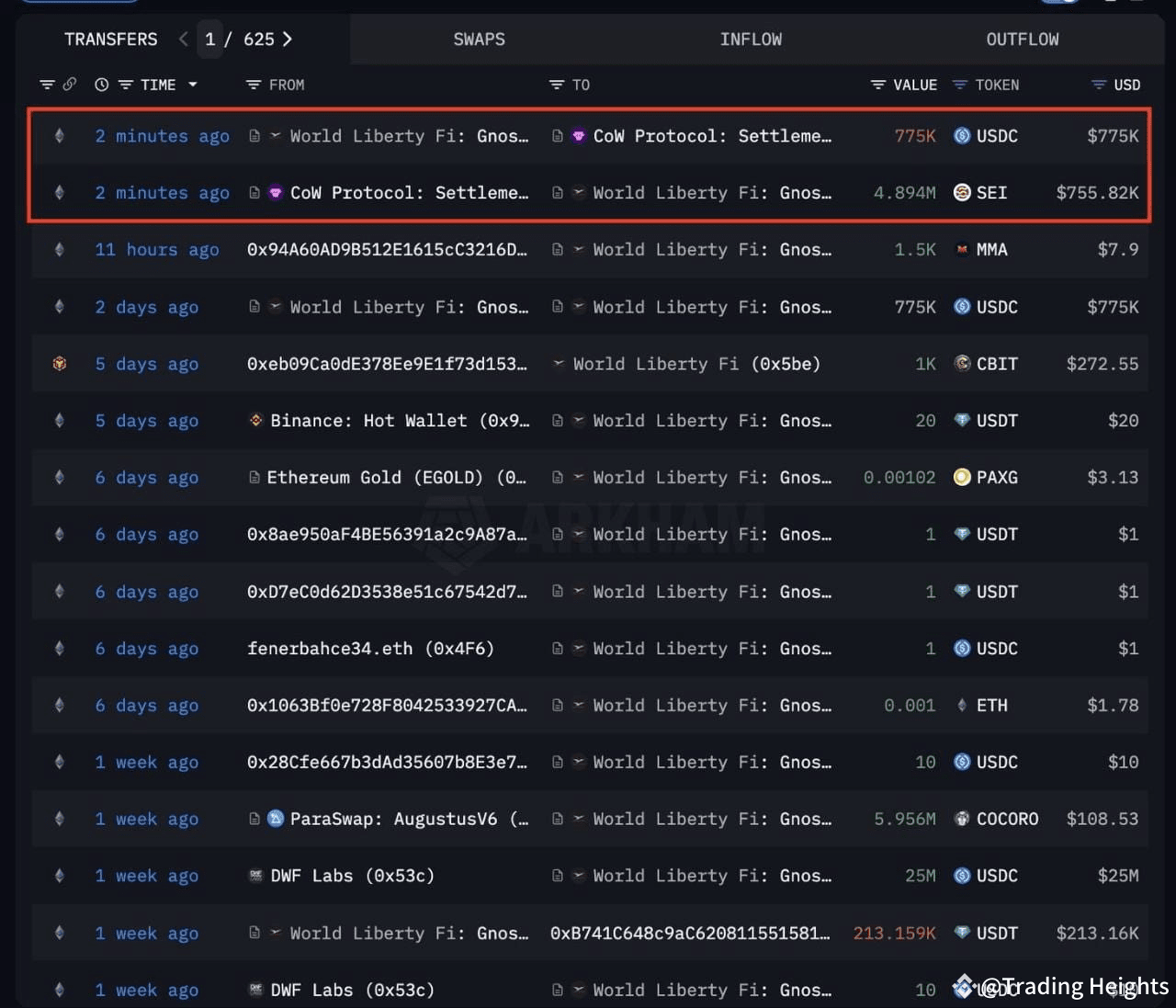This screenshot has height=1008, width=1176.
Task: Click the 213.159K value cell
Action: [895, 934]
